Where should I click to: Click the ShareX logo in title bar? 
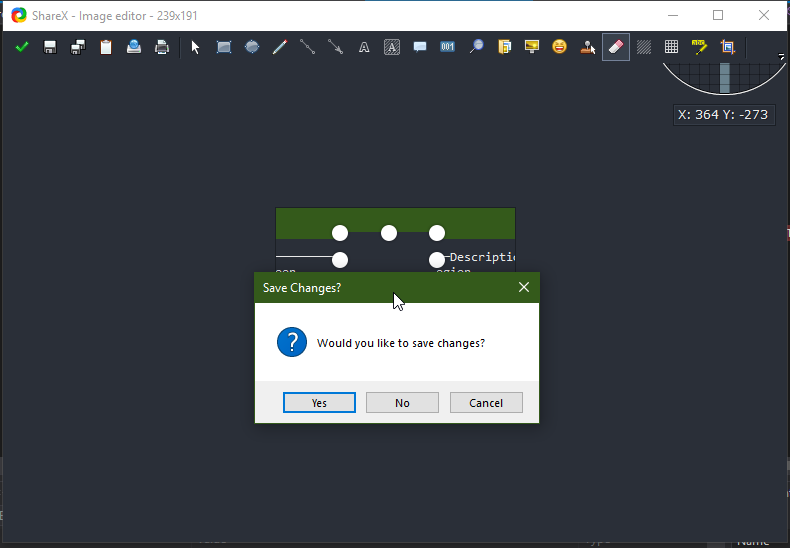pos(19,16)
